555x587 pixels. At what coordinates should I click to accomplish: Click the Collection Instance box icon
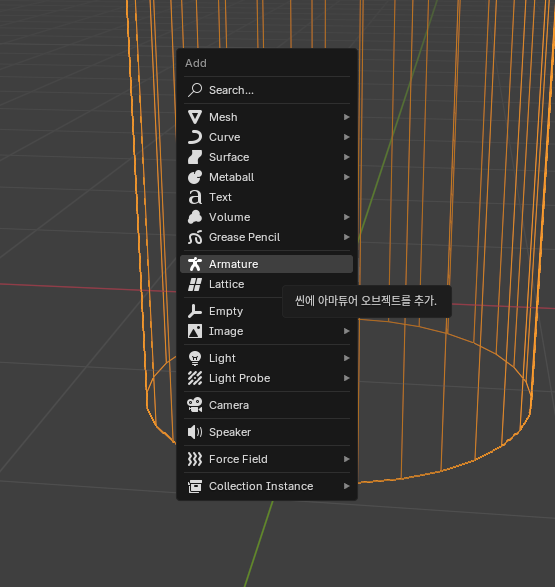195,486
